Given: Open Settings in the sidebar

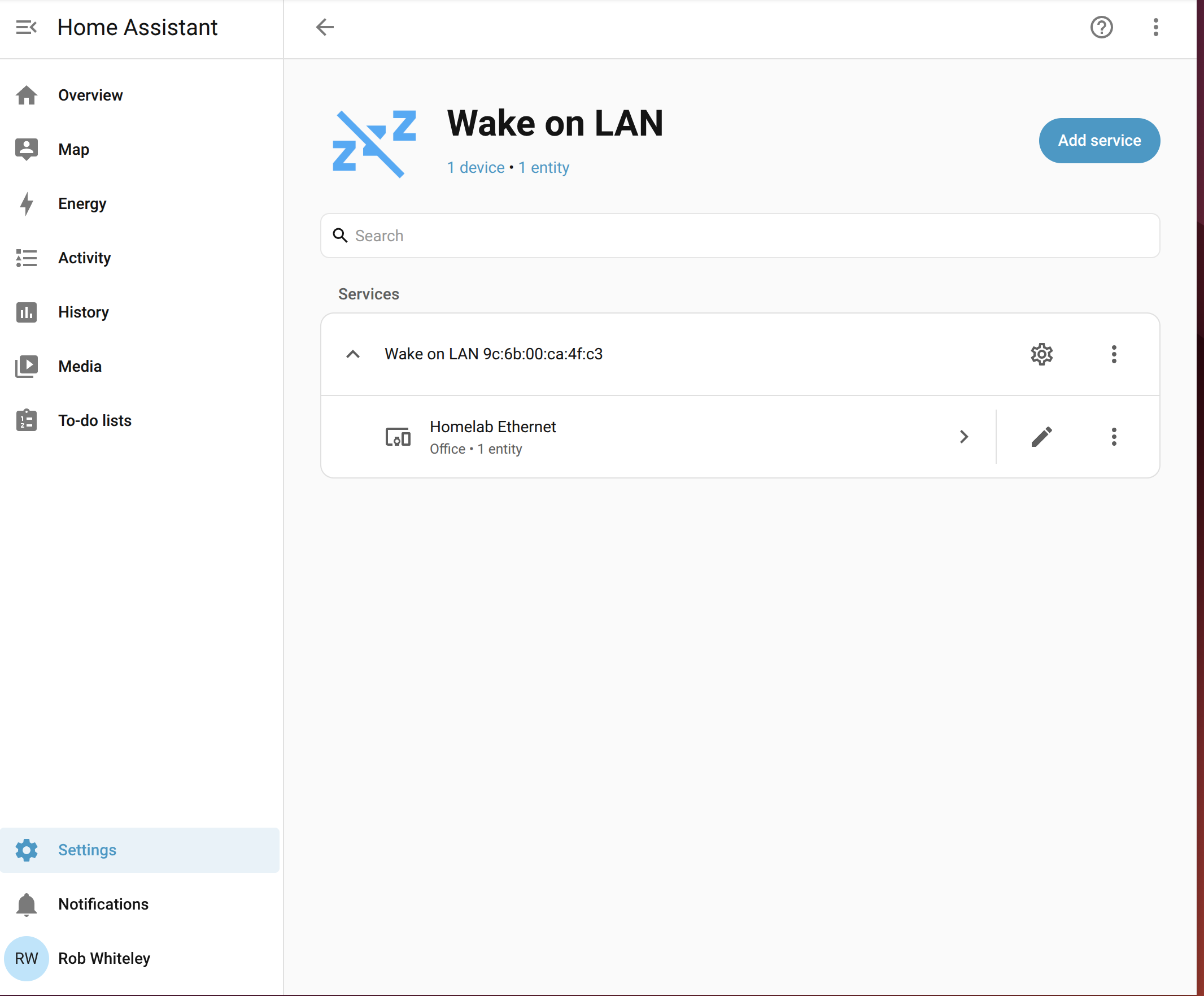Looking at the screenshot, I should tap(139, 850).
